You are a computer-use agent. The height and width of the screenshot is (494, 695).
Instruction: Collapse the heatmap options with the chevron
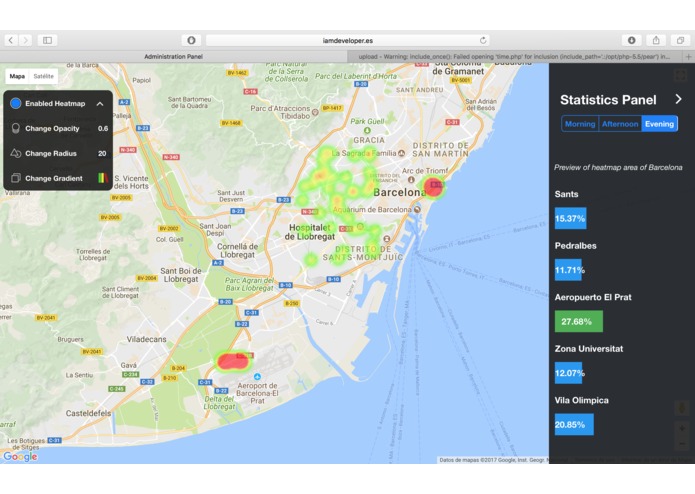click(x=100, y=104)
